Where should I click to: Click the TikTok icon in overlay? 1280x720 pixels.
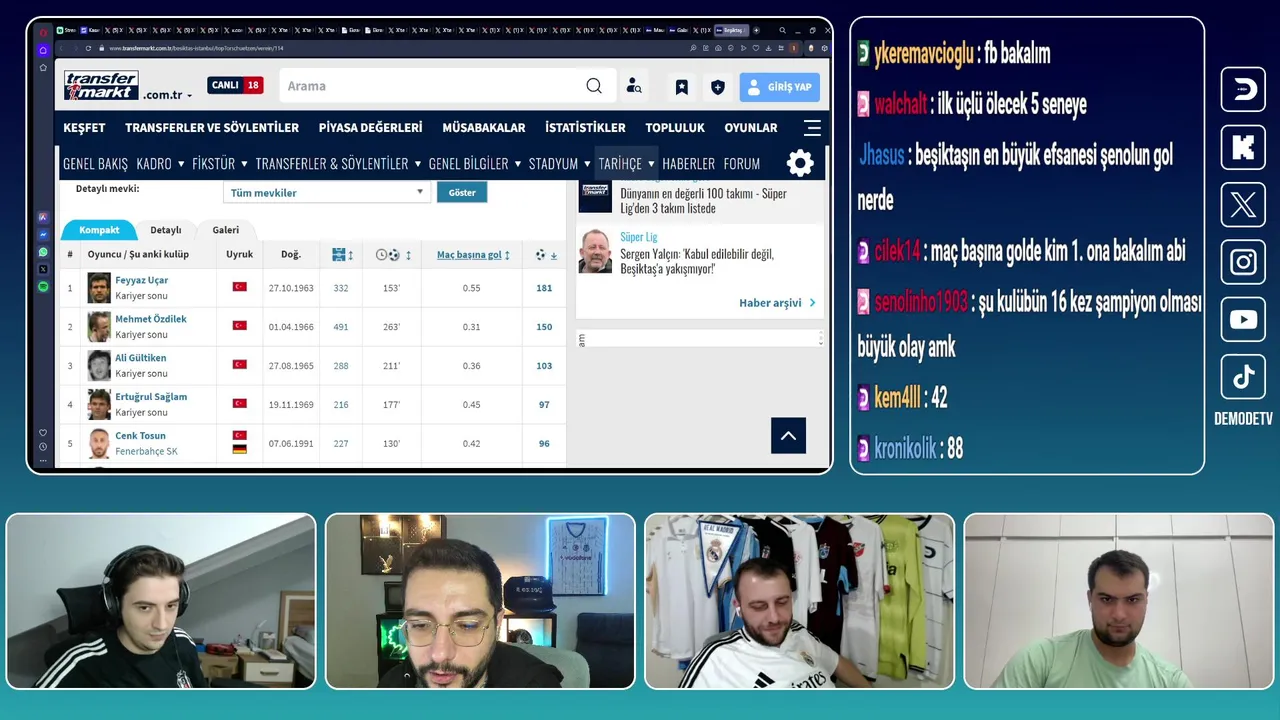1243,377
